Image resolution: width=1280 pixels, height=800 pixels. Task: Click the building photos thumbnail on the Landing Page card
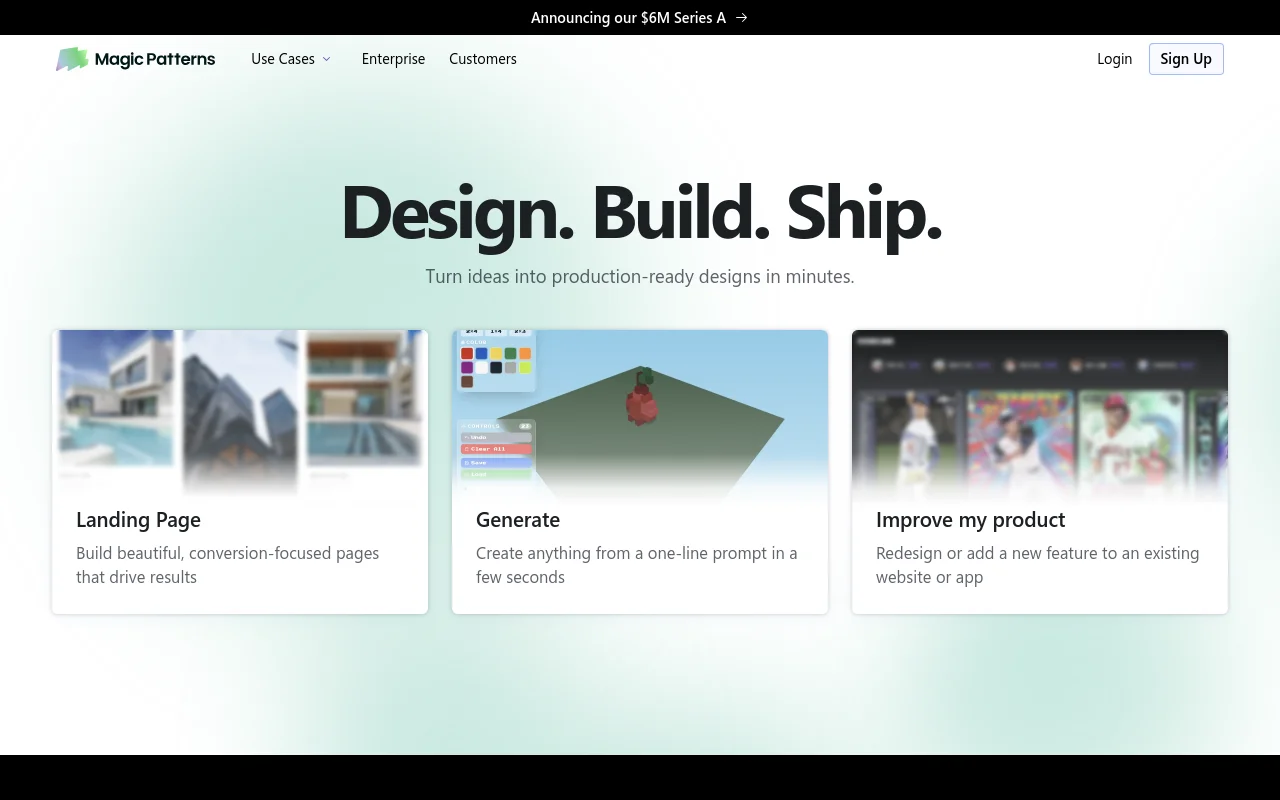coord(240,412)
